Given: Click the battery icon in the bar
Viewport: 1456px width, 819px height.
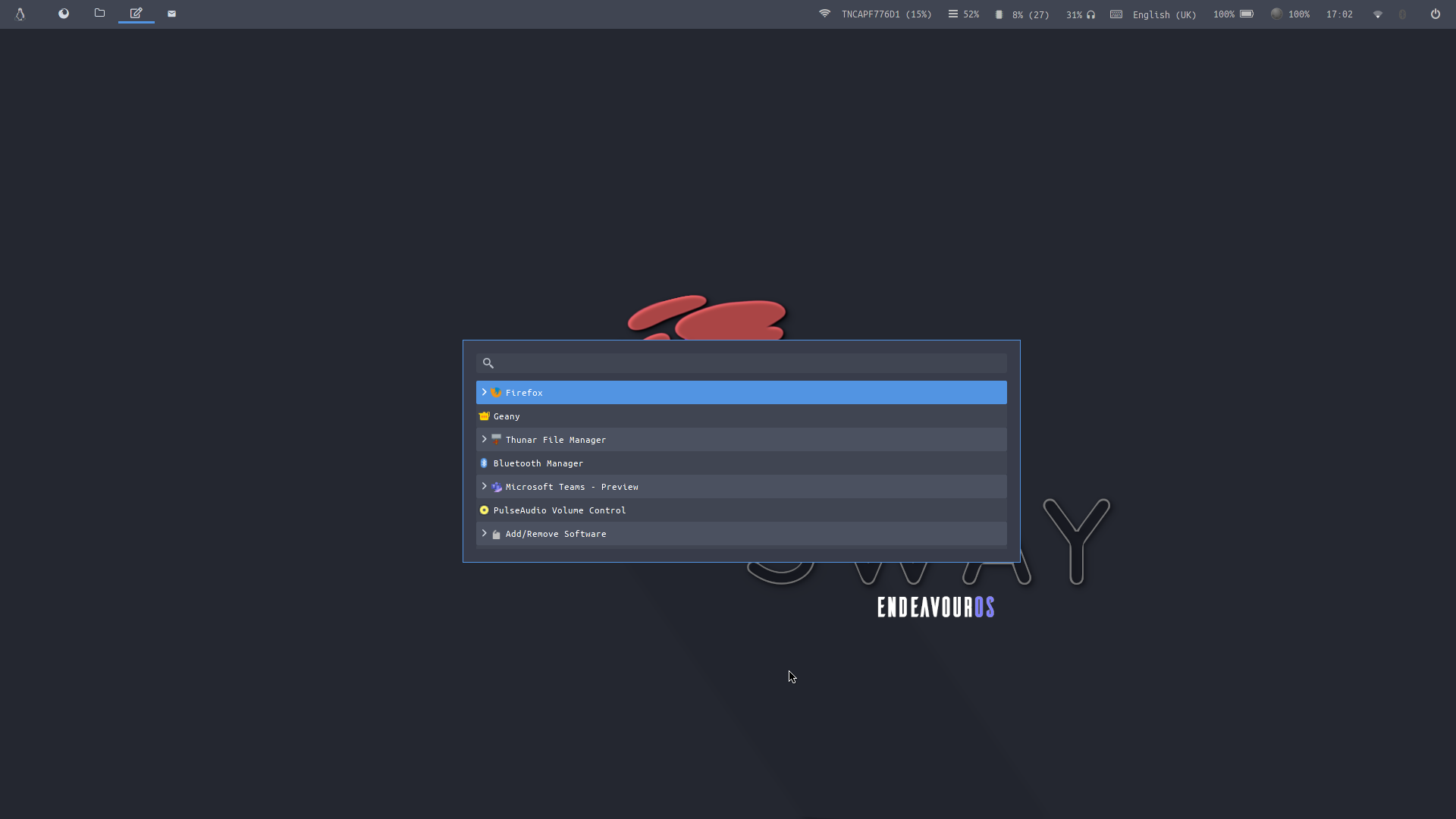Looking at the screenshot, I should [x=1247, y=14].
